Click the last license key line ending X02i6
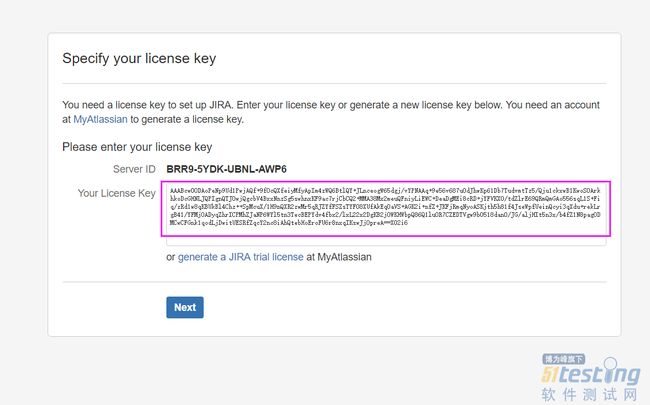Image resolution: width=650 pixels, height=405 pixels. click(x=289, y=223)
